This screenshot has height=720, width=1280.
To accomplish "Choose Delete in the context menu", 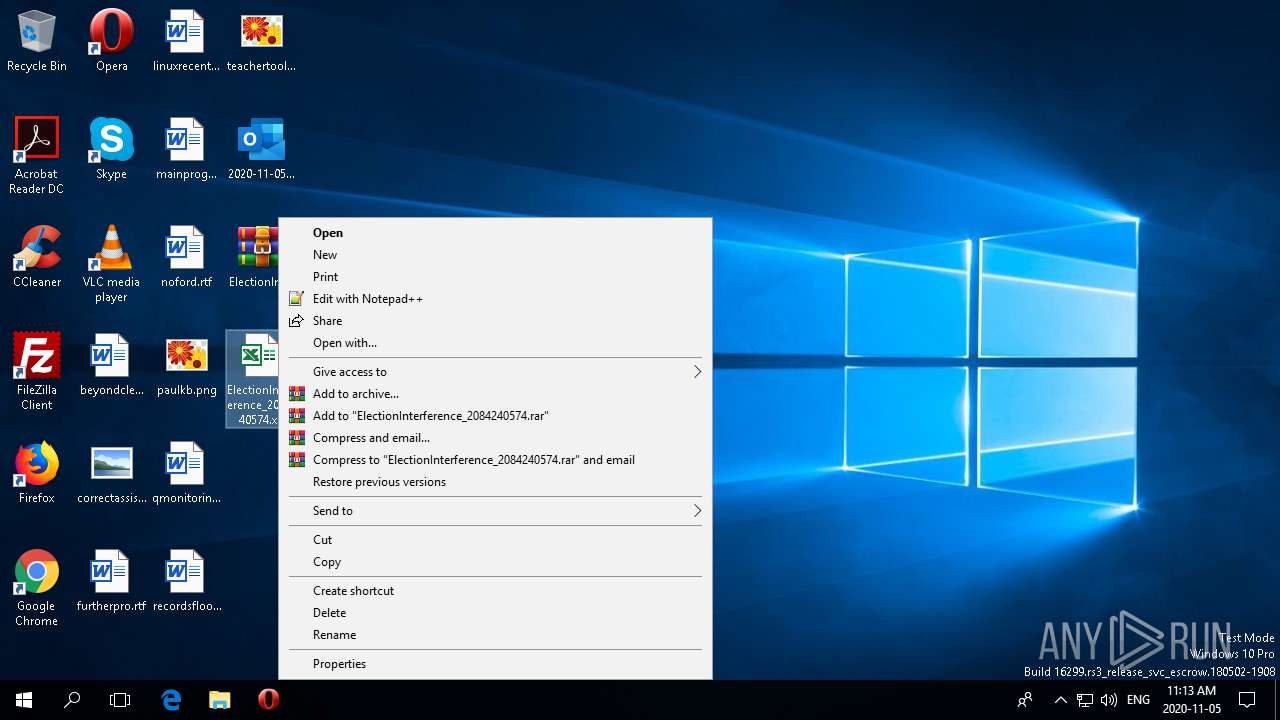I will (495, 613).
